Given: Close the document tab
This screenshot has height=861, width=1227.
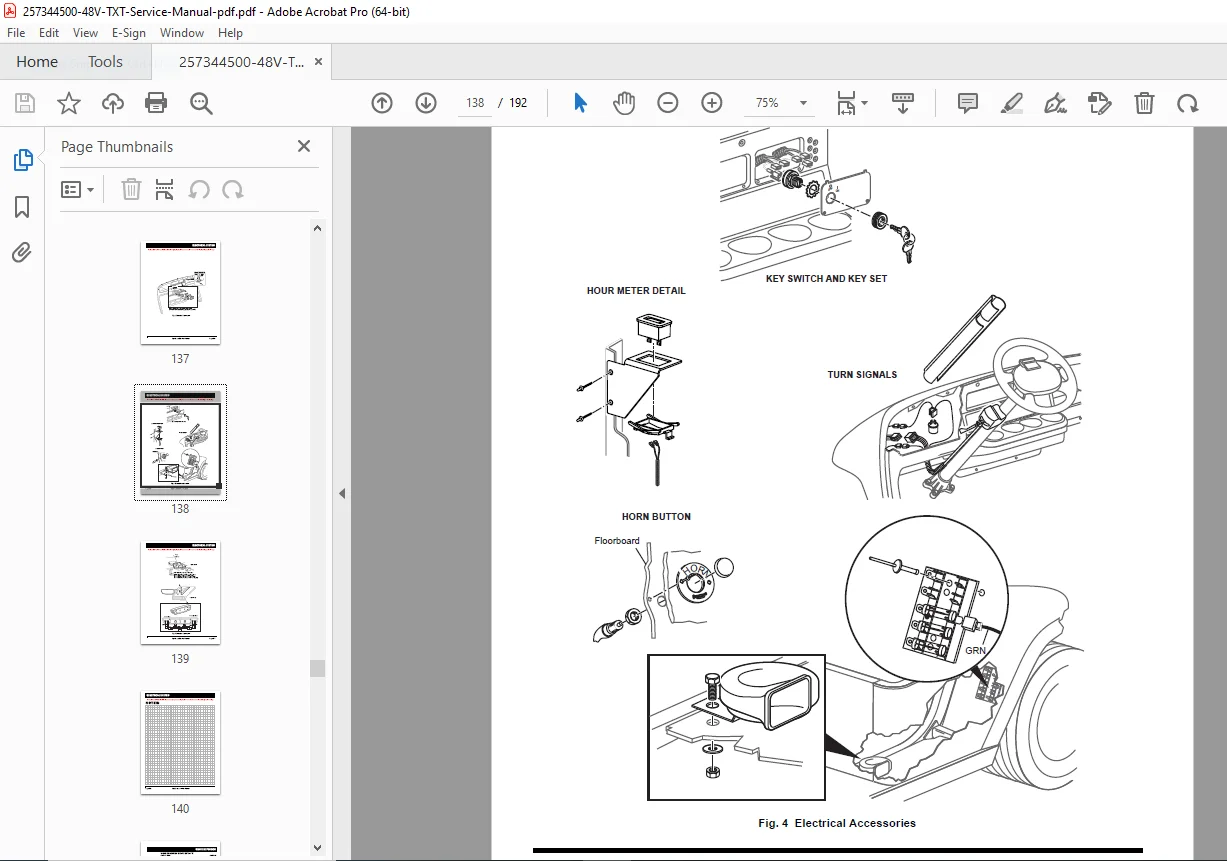Looking at the screenshot, I should (319, 62).
